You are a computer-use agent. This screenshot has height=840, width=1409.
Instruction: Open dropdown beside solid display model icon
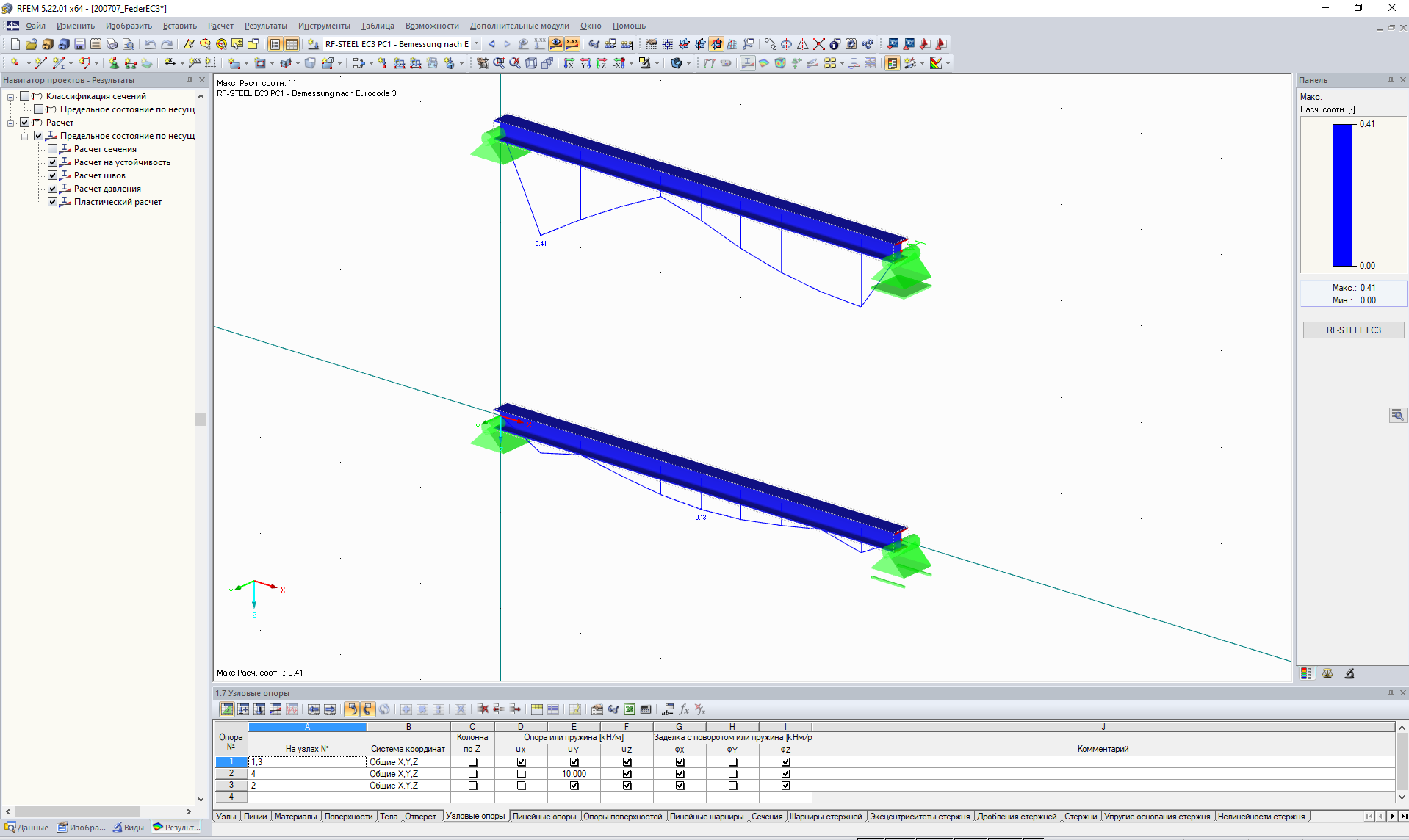(688, 63)
